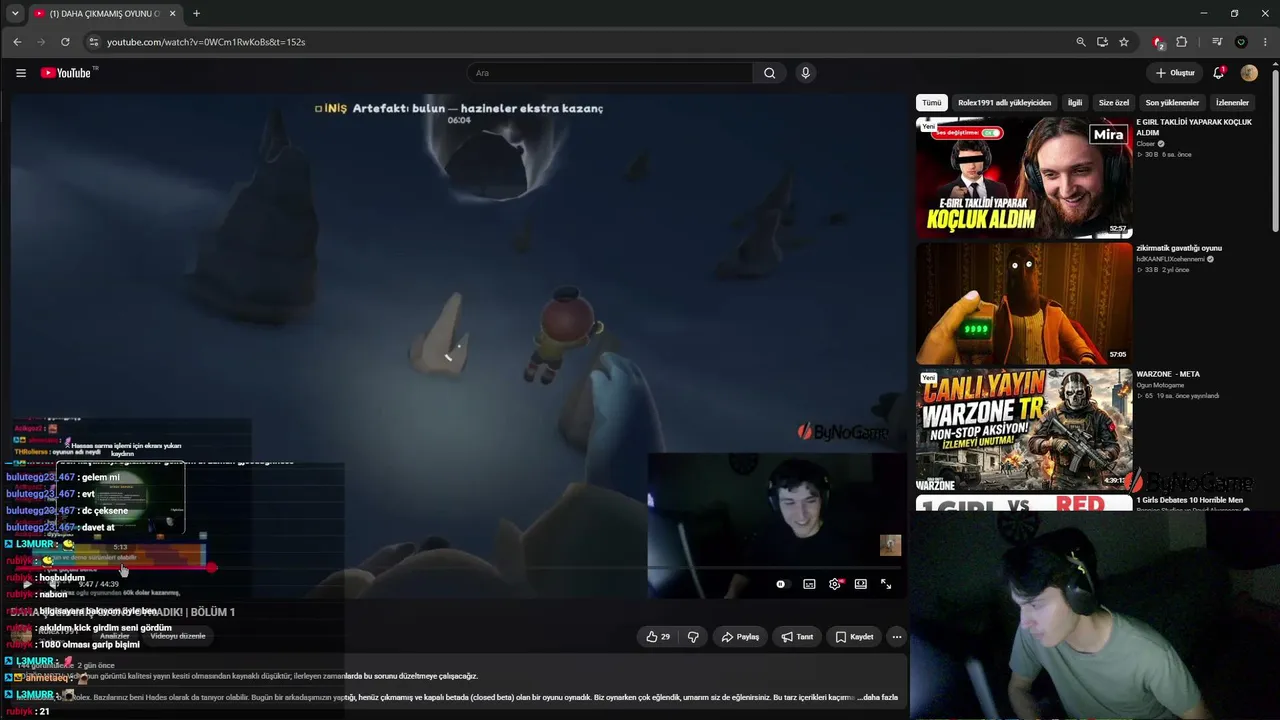The image size is (1280, 720).
Task: Switch the player to theater mode
Action: tap(860, 584)
